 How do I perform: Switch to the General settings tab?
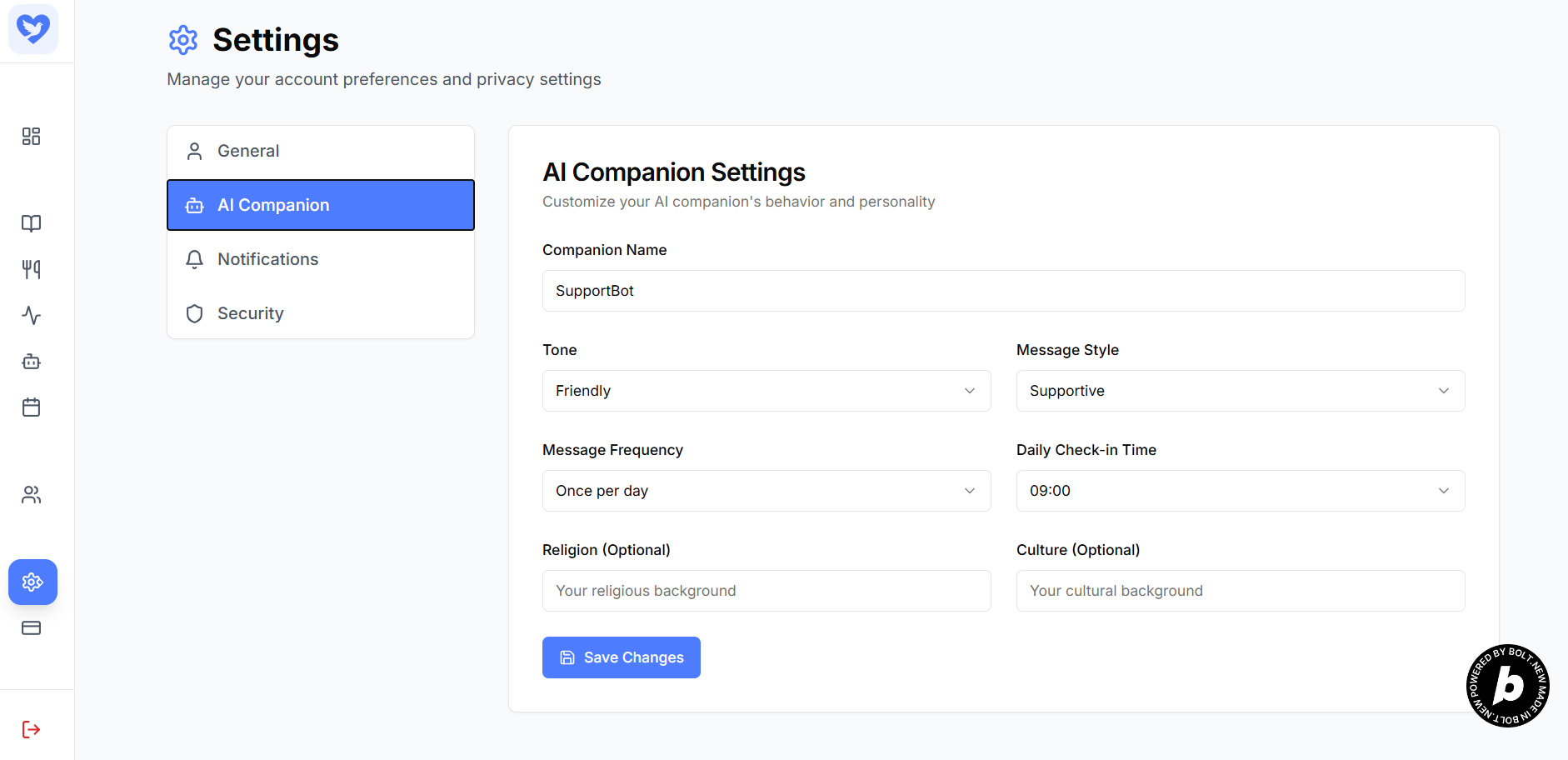coord(321,152)
